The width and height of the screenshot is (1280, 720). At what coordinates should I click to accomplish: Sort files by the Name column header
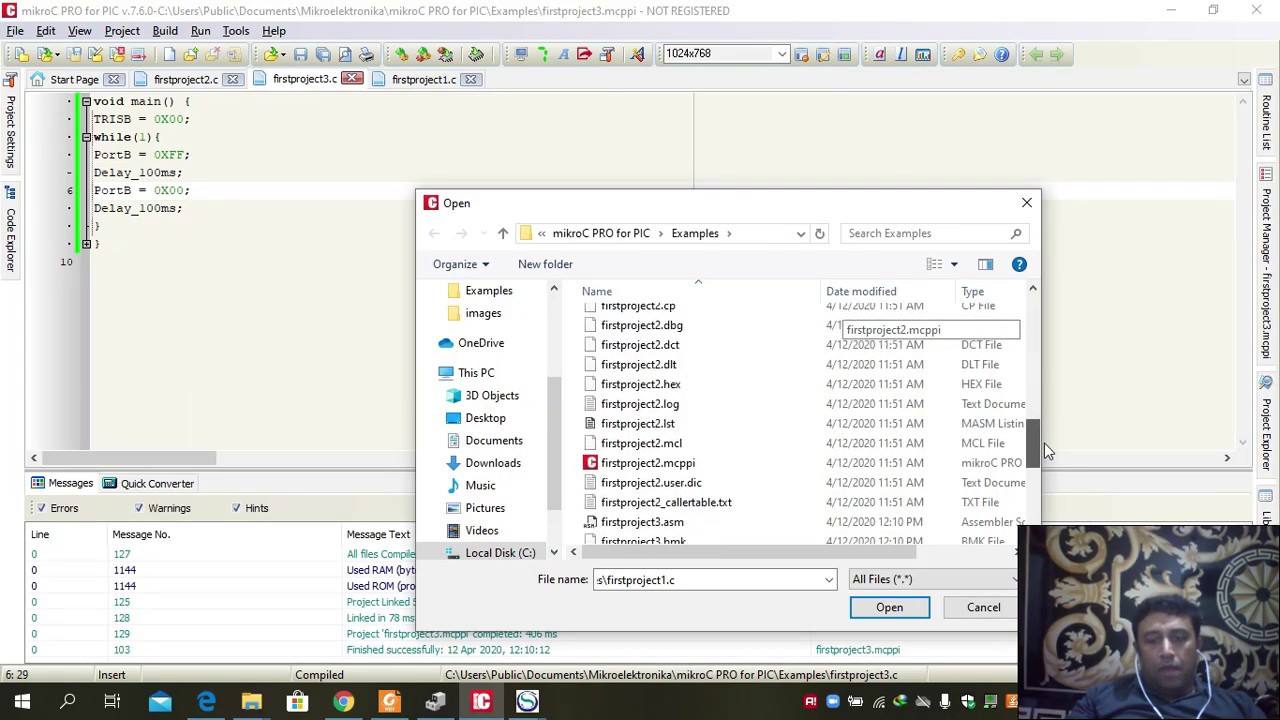click(597, 292)
